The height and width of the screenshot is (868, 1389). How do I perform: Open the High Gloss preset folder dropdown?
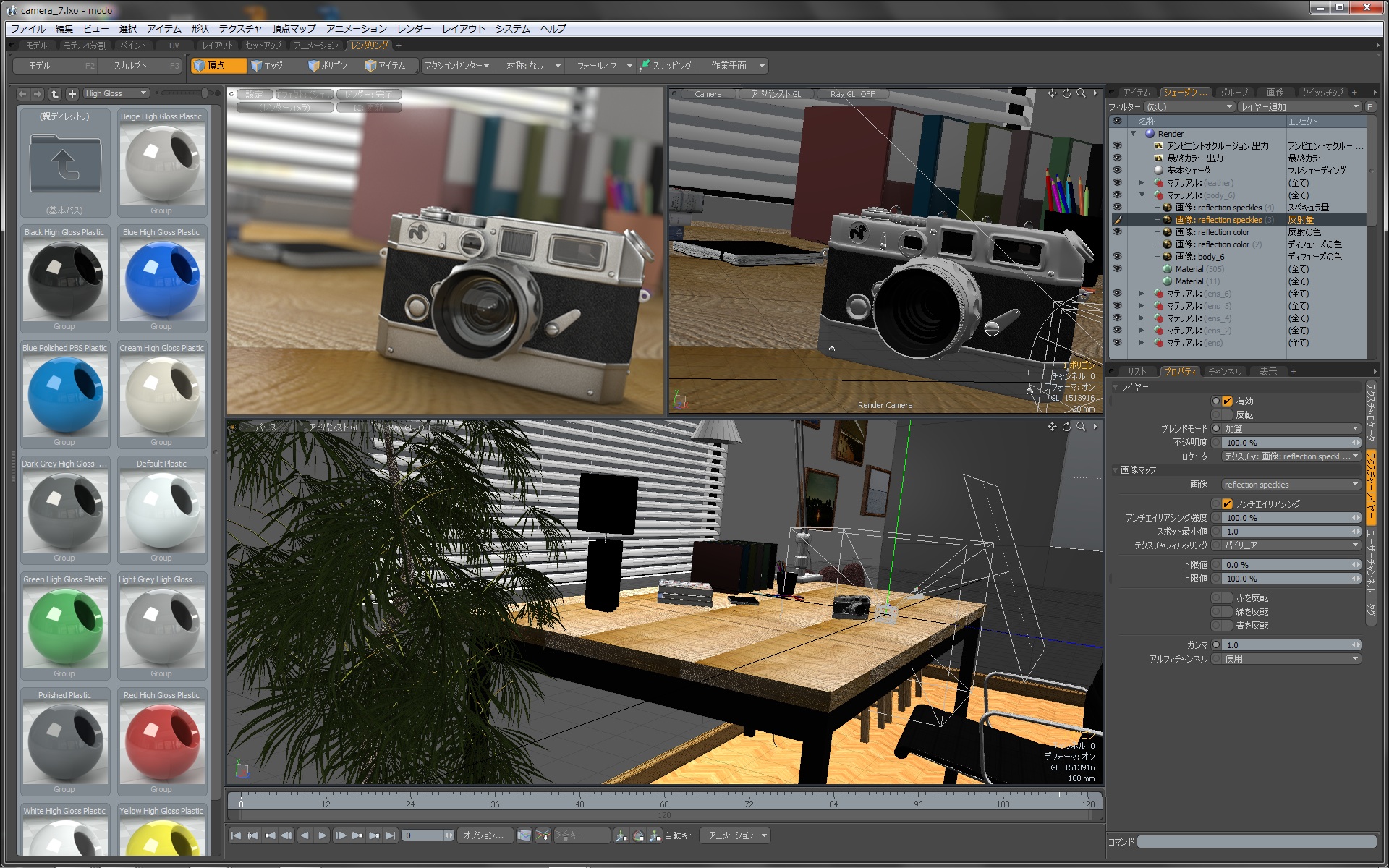(116, 93)
